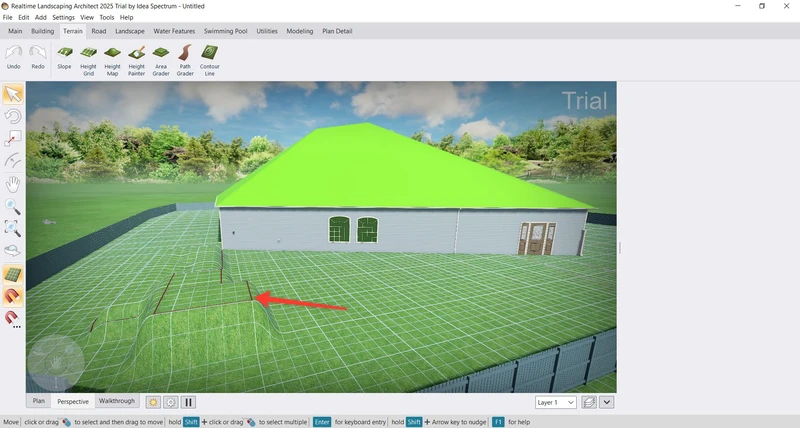
Task: Expand the arrow next to layers icon
Action: click(607, 402)
